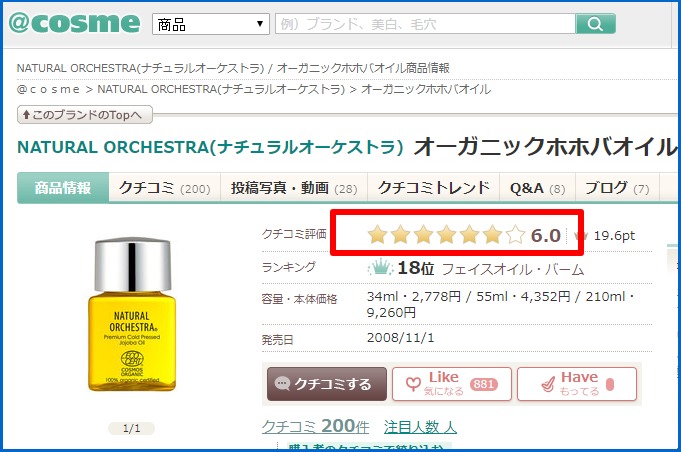Click the 商品情報 tab

[63, 188]
